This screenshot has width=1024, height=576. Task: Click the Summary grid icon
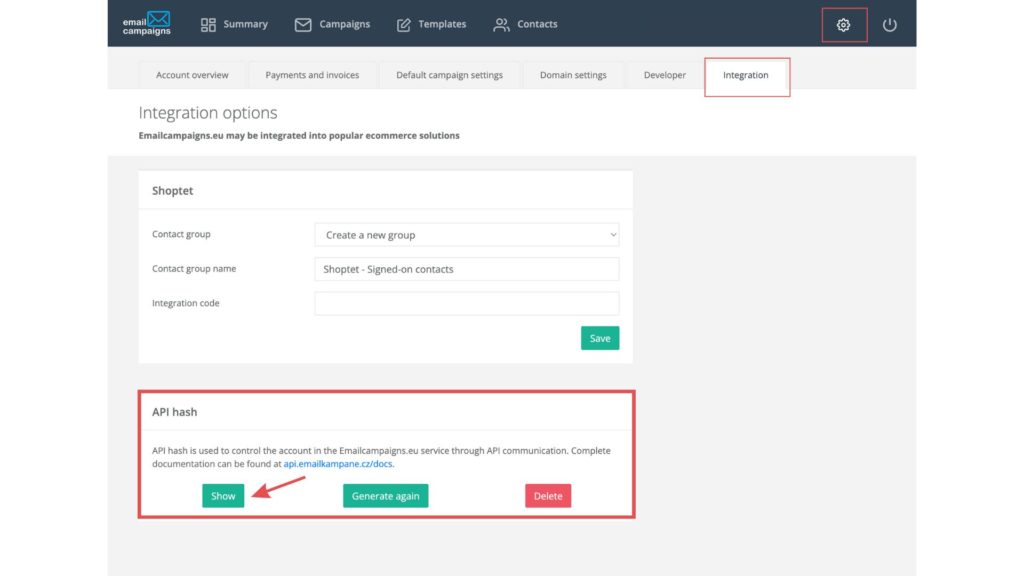coord(208,25)
